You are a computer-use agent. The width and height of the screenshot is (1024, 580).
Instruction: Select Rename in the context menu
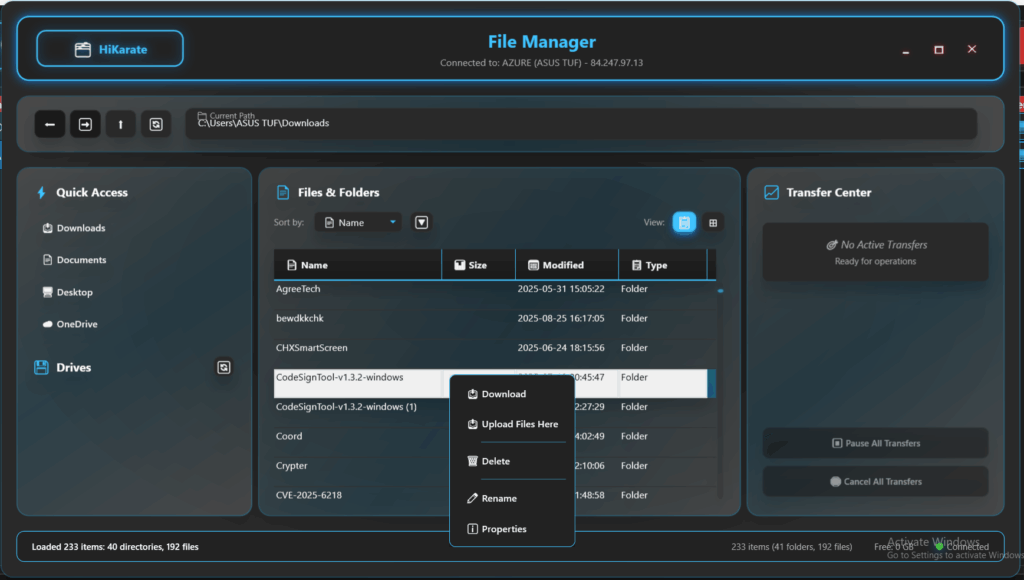(499, 498)
